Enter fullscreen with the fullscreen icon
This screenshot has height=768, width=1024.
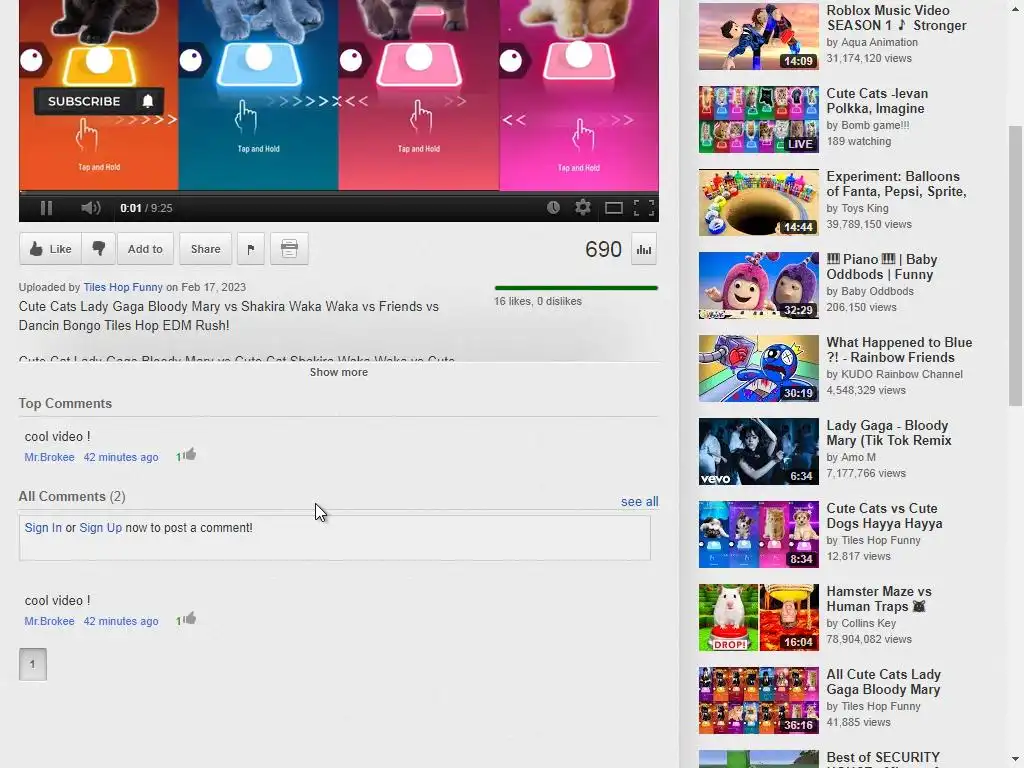644,208
